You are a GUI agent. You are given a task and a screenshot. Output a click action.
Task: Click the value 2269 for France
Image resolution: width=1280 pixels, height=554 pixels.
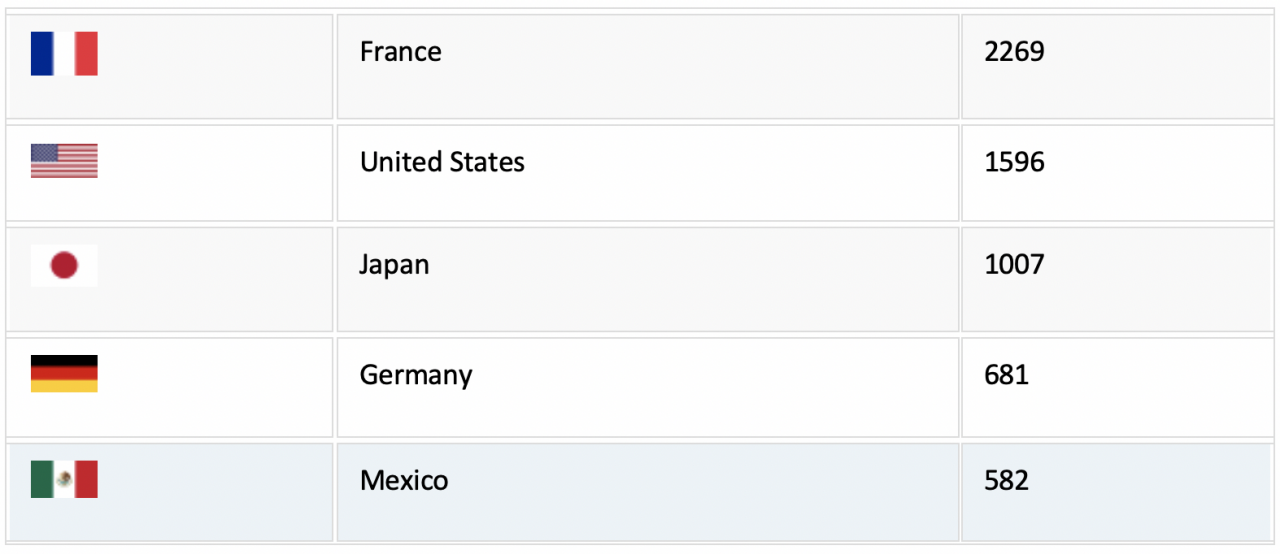[1014, 52]
